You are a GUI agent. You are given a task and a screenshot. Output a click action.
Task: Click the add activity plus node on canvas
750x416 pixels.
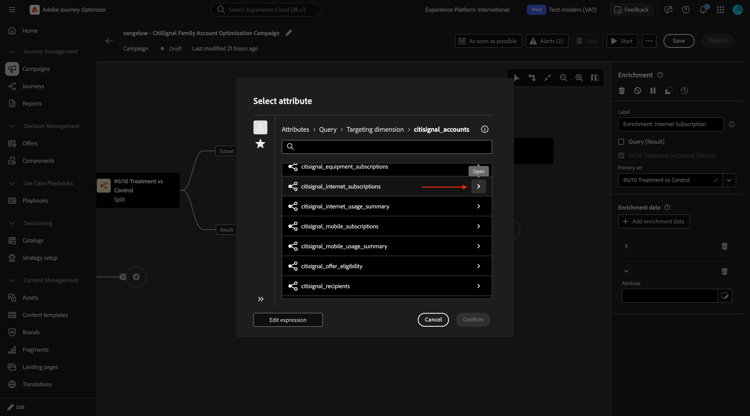pyautogui.click(x=136, y=277)
